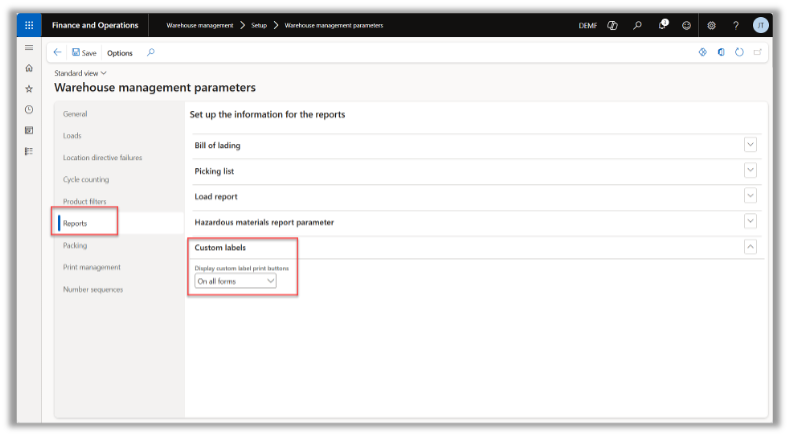Open the Standard view selector
This screenshot has width=790, height=438.
[x=81, y=73]
